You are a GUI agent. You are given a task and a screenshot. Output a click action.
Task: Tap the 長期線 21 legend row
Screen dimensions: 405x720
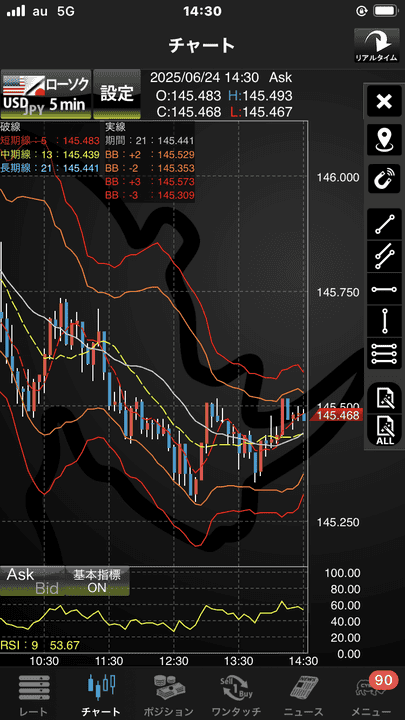50,168
